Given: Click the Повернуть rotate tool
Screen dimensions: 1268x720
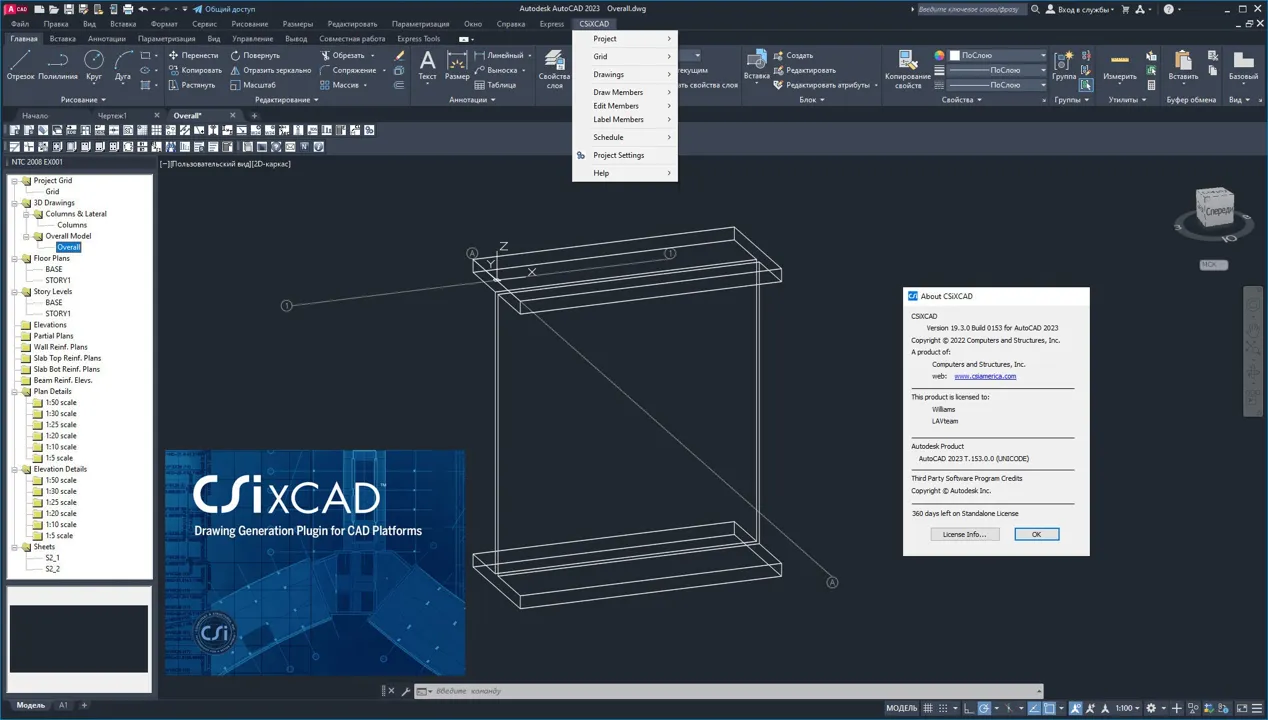Looking at the screenshot, I should 255,55.
